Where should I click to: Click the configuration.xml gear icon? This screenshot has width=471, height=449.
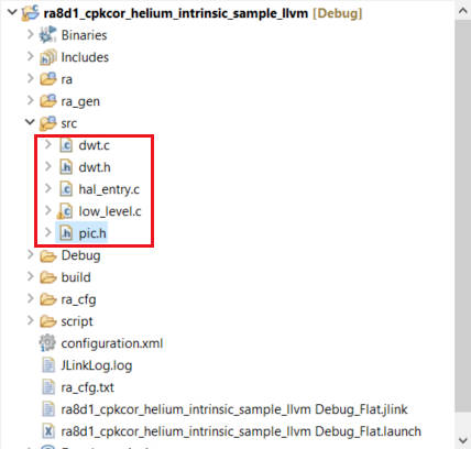point(47,343)
